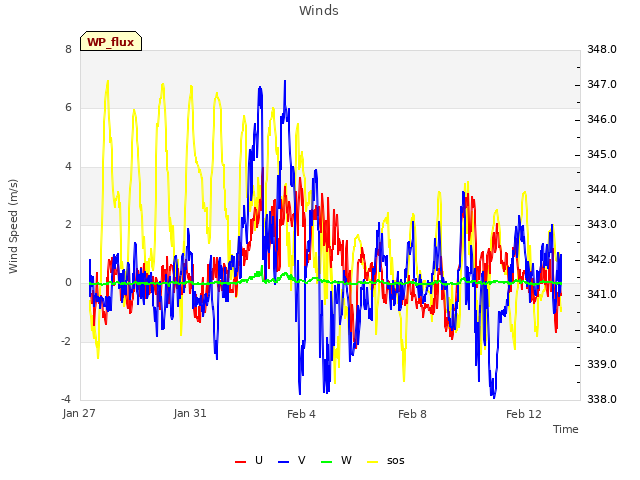Click the left axis value 8
640x480 pixels.
(x=68, y=49)
